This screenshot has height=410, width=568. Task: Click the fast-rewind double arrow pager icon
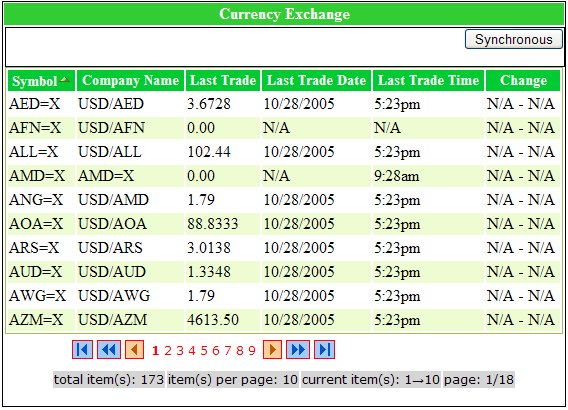pos(109,350)
